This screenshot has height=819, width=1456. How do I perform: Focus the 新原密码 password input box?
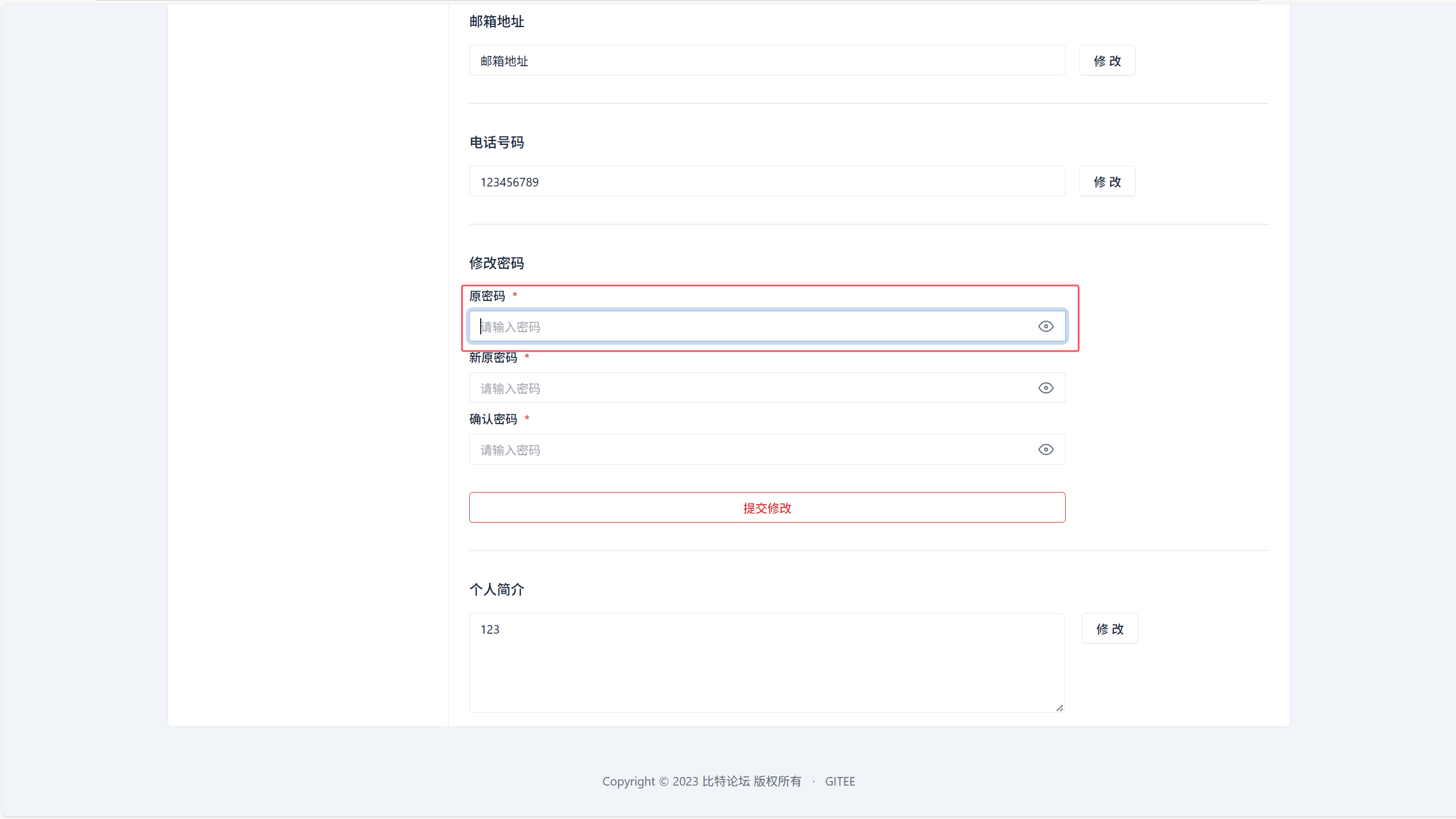tap(748, 388)
